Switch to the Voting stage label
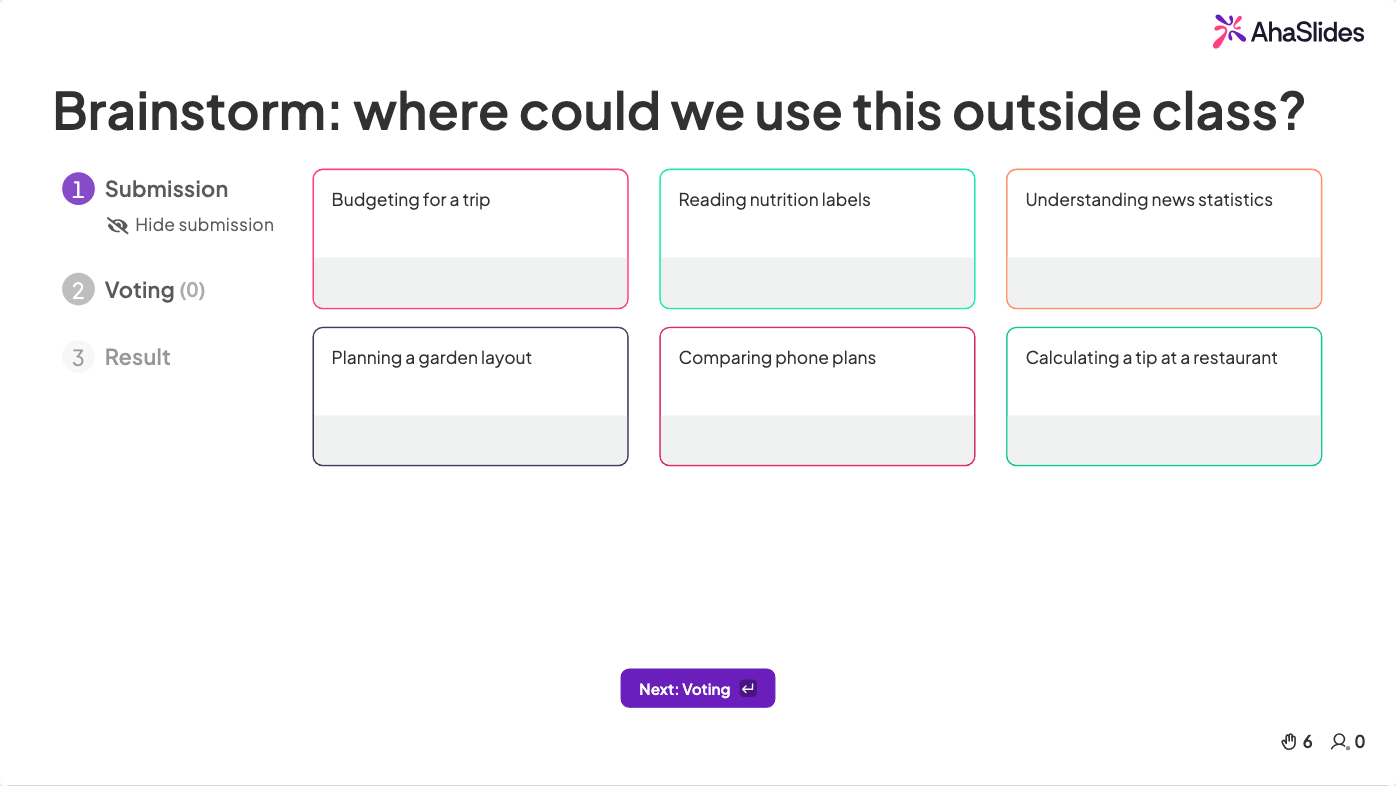 140,290
